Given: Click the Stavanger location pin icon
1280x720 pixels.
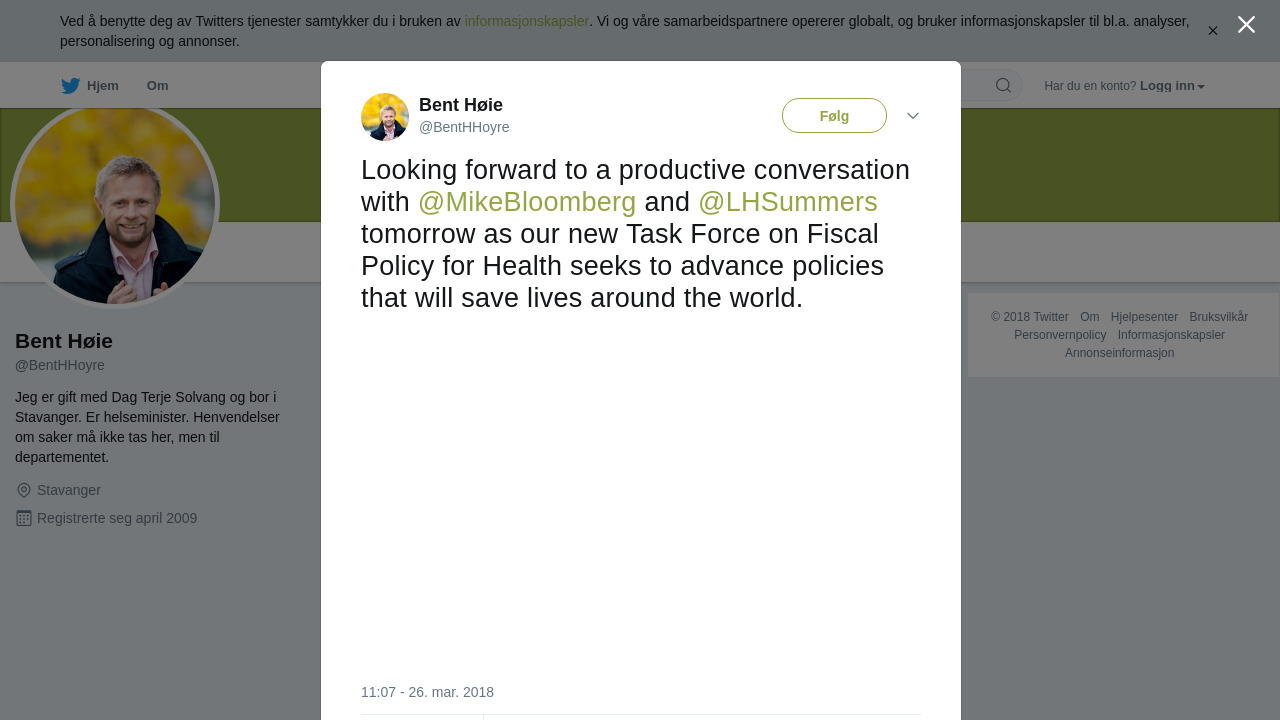Looking at the screenshot, I should pyautogui.click(x=24, y=490).
